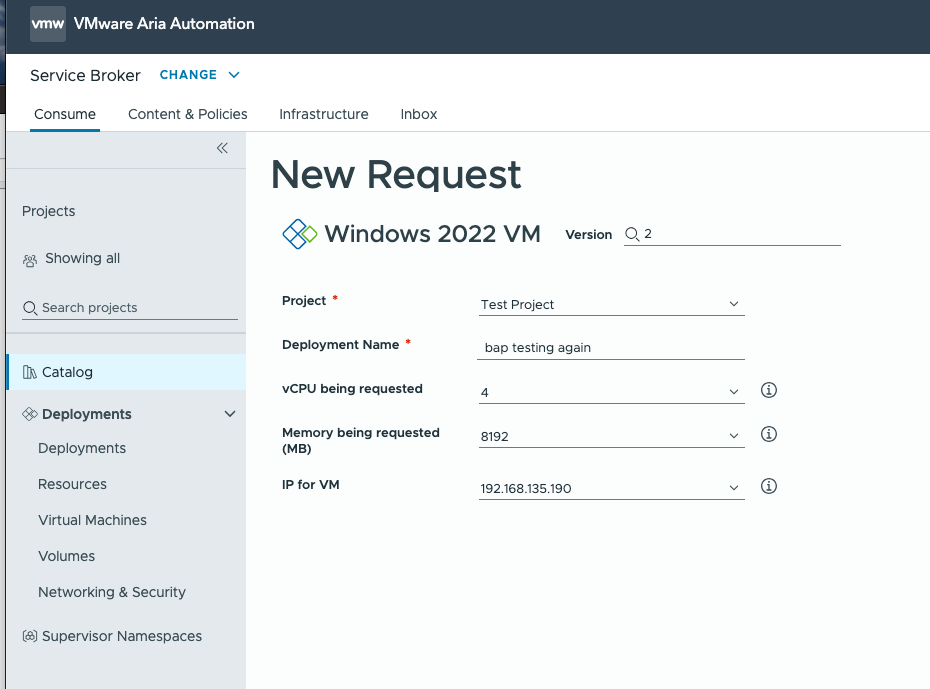
Task: Click the VMware vmw logo icon
Action: coord(48,23)
